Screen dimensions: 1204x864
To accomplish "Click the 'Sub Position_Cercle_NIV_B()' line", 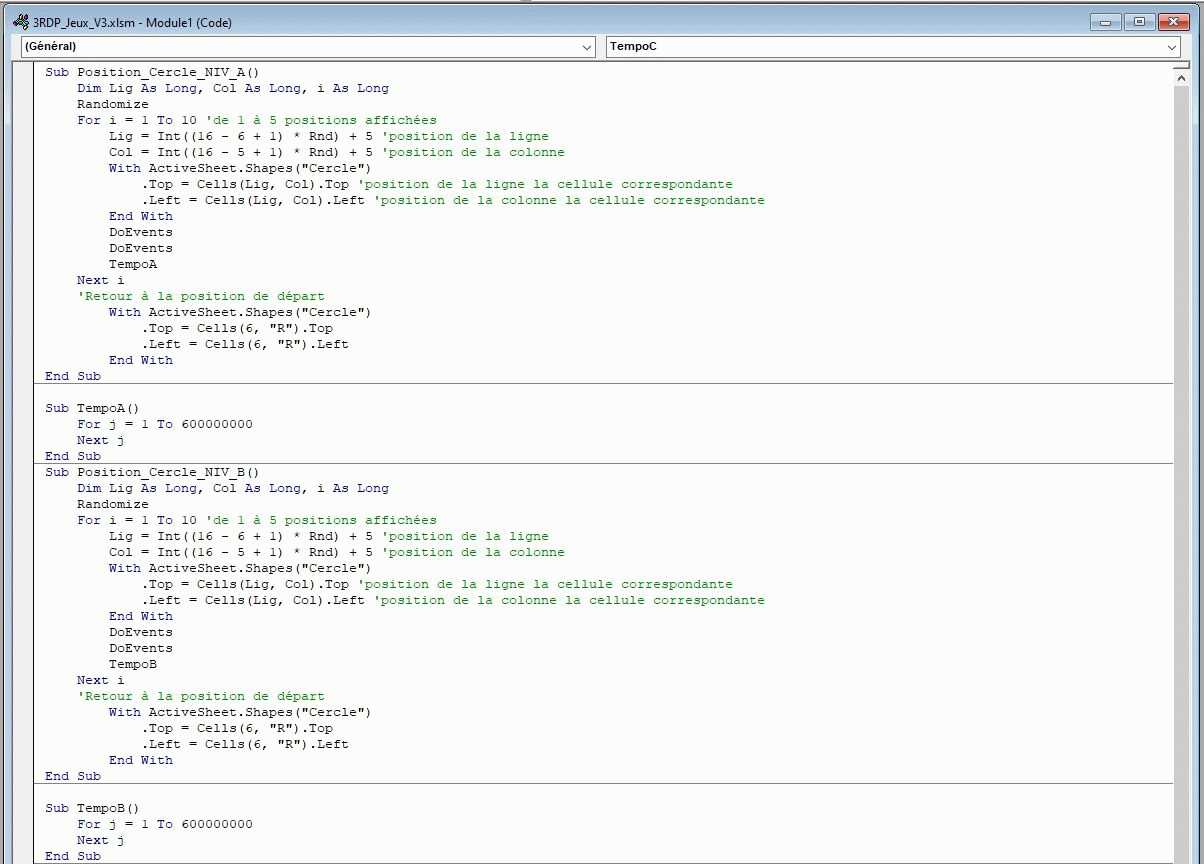I will [152, 472].
